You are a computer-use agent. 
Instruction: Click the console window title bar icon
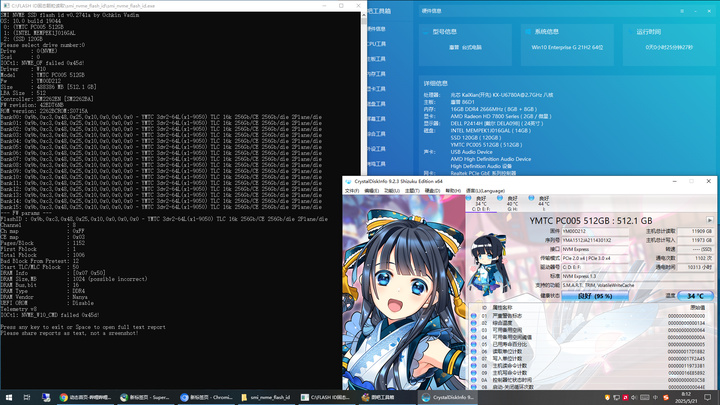[6, 6]
